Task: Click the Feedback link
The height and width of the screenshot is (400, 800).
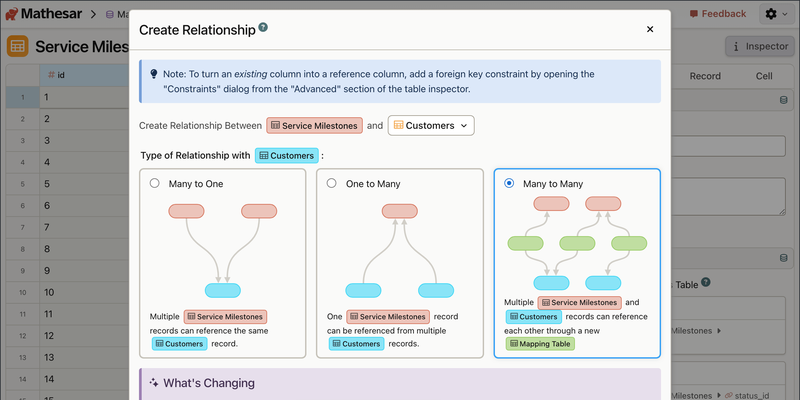Action: coord(717,14)
